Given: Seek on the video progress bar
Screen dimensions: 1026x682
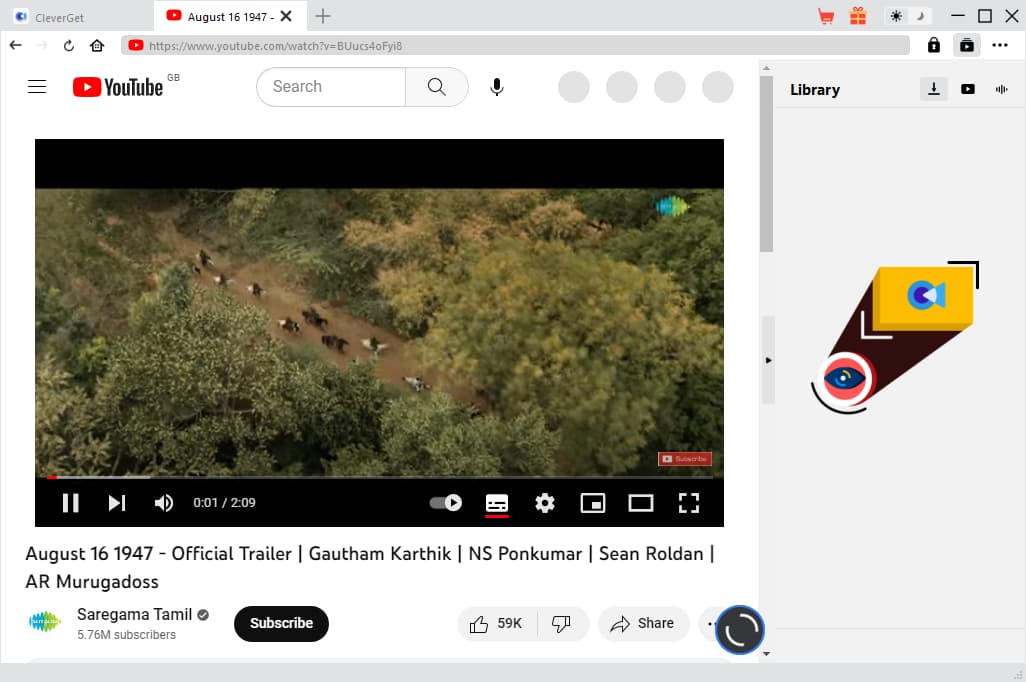Looking at the screenshot, I should click(x=380, y=477).
